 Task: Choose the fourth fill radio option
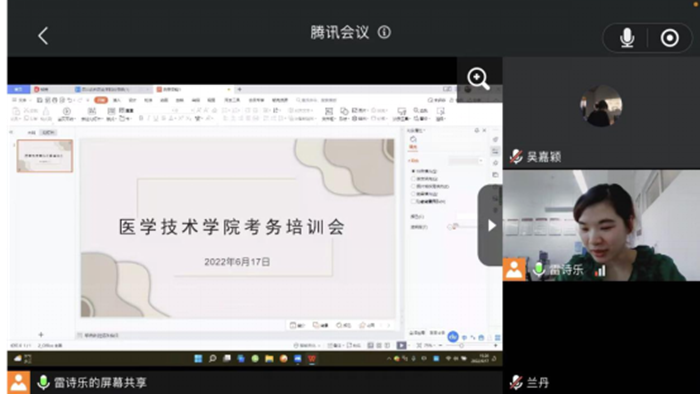point(413,194)
